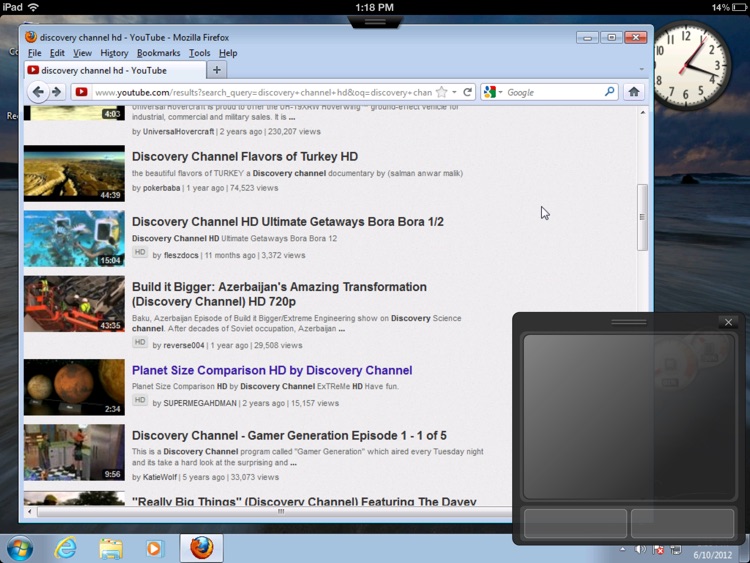Viewport: 750px width, 563px height.
Task: Click the search magnifier icon in Google box
Action: pyautogui.click(x=609, y=92)
